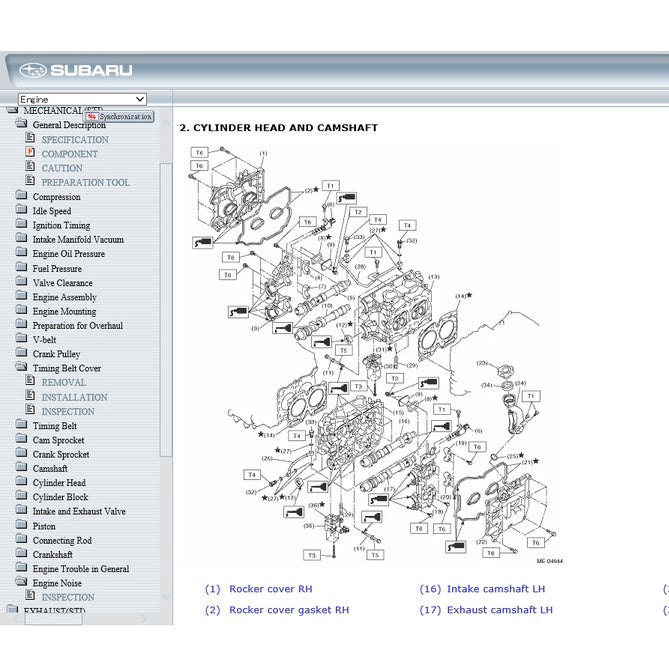This screenshot has width=669, height=669.
Task: Click the Rocker cover RH link
Action: 270,589
